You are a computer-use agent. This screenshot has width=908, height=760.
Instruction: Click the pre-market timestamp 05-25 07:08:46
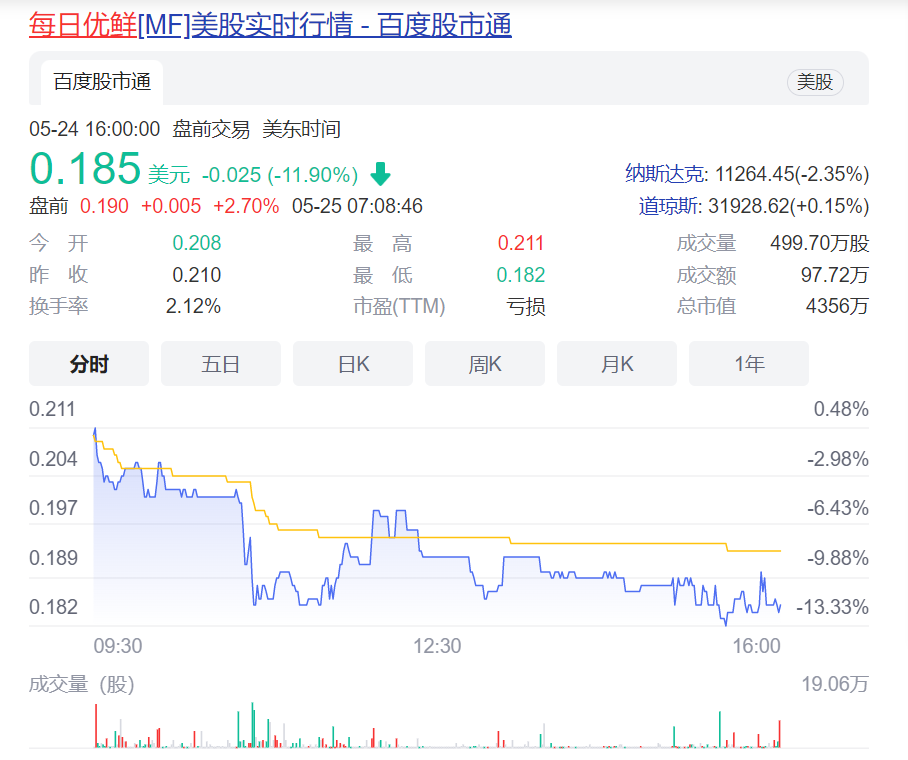357,206
